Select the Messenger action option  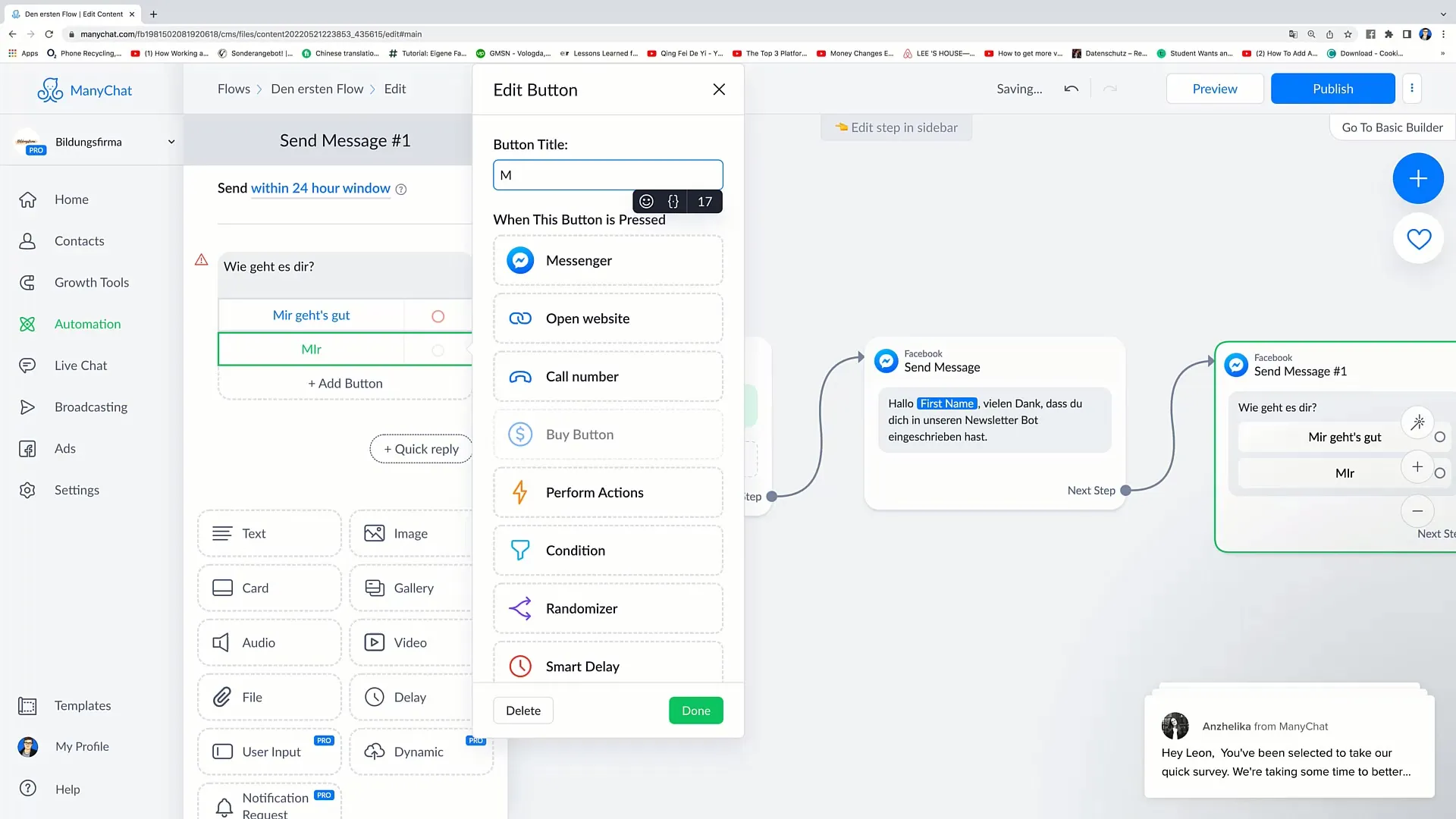(608, 260)
